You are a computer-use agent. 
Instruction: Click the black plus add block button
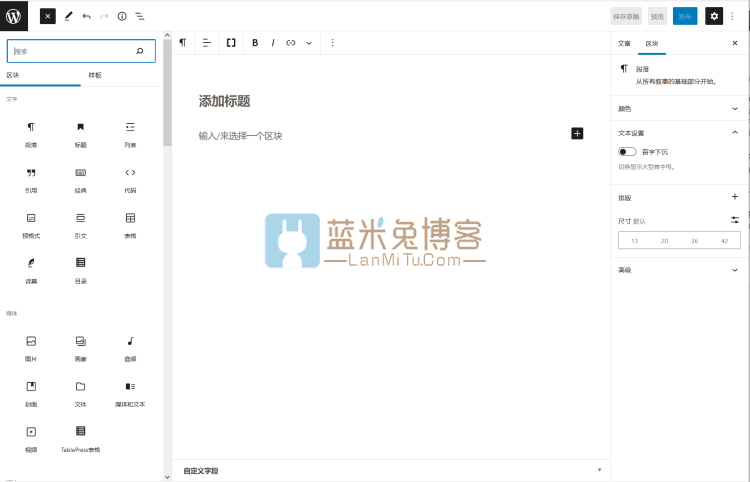coord(577,133)
